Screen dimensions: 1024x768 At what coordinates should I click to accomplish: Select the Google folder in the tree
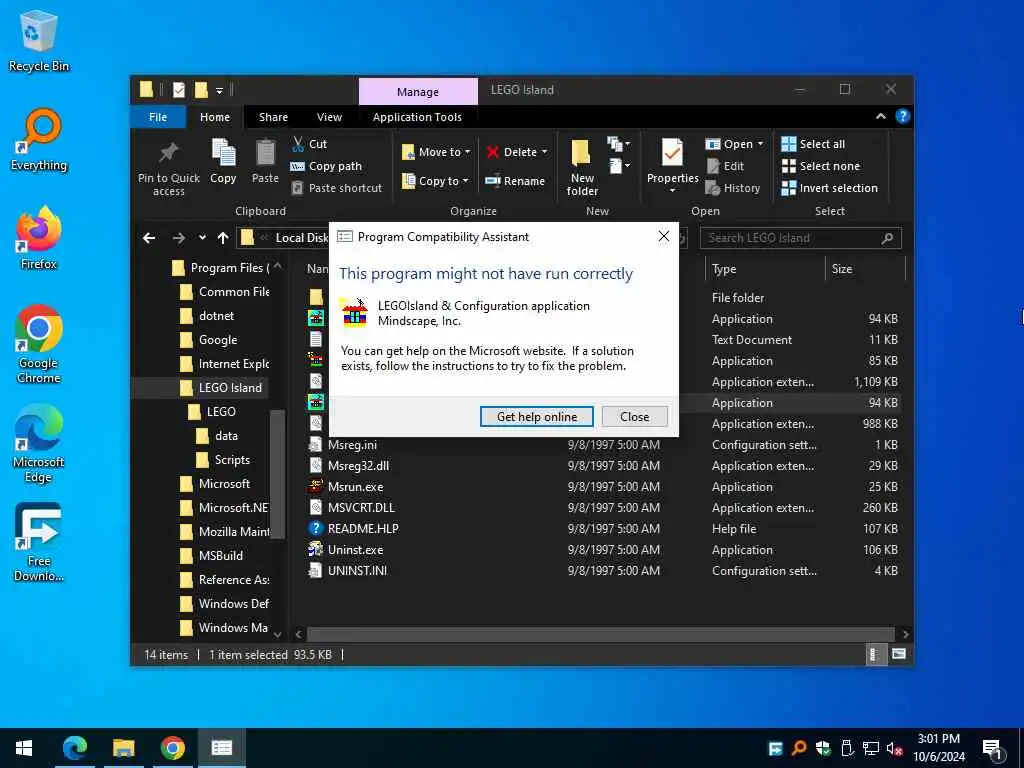pos(209,340)
